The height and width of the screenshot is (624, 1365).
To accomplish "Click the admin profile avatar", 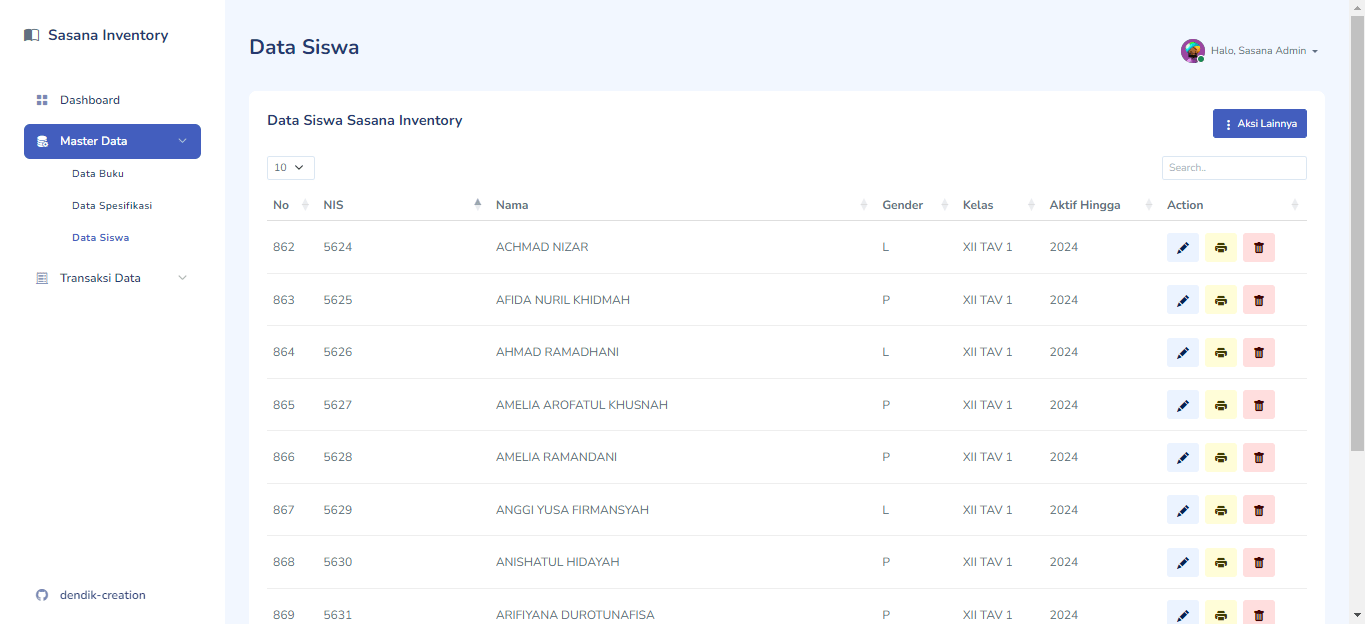I will pyautogui.click(x=1192, y=51).
